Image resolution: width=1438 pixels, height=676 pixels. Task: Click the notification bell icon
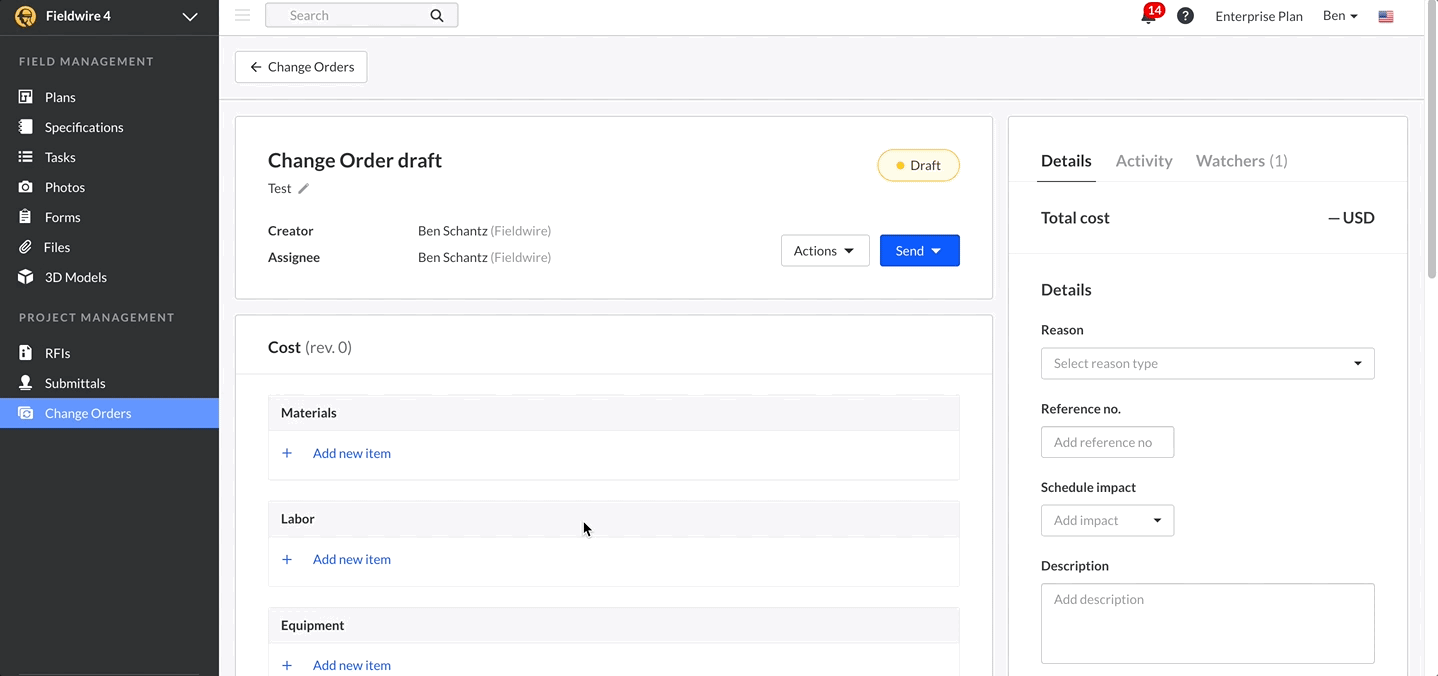coord(1148,16)
